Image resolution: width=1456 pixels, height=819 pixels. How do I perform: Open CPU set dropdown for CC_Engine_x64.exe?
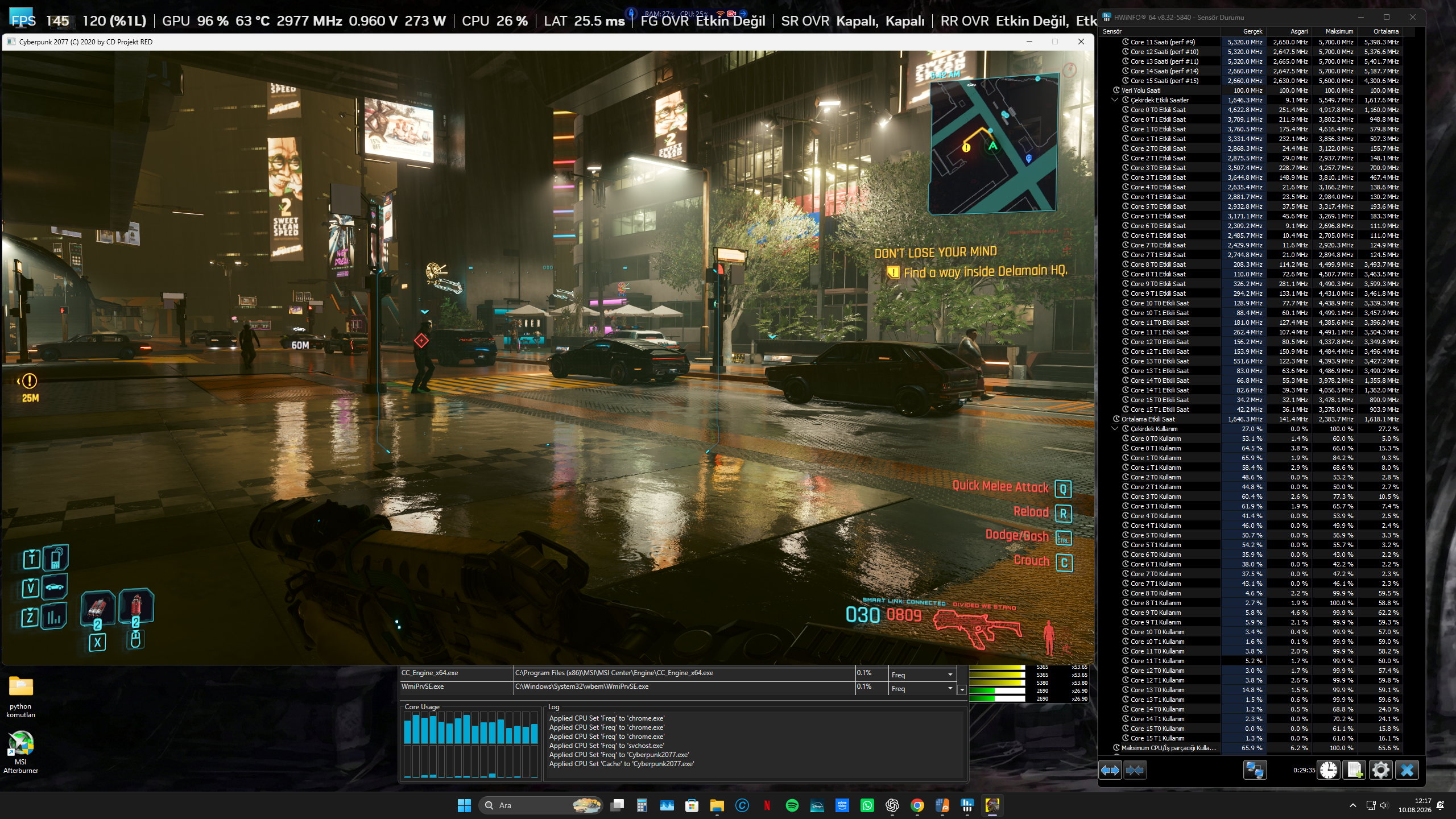[x=923, y=675]
